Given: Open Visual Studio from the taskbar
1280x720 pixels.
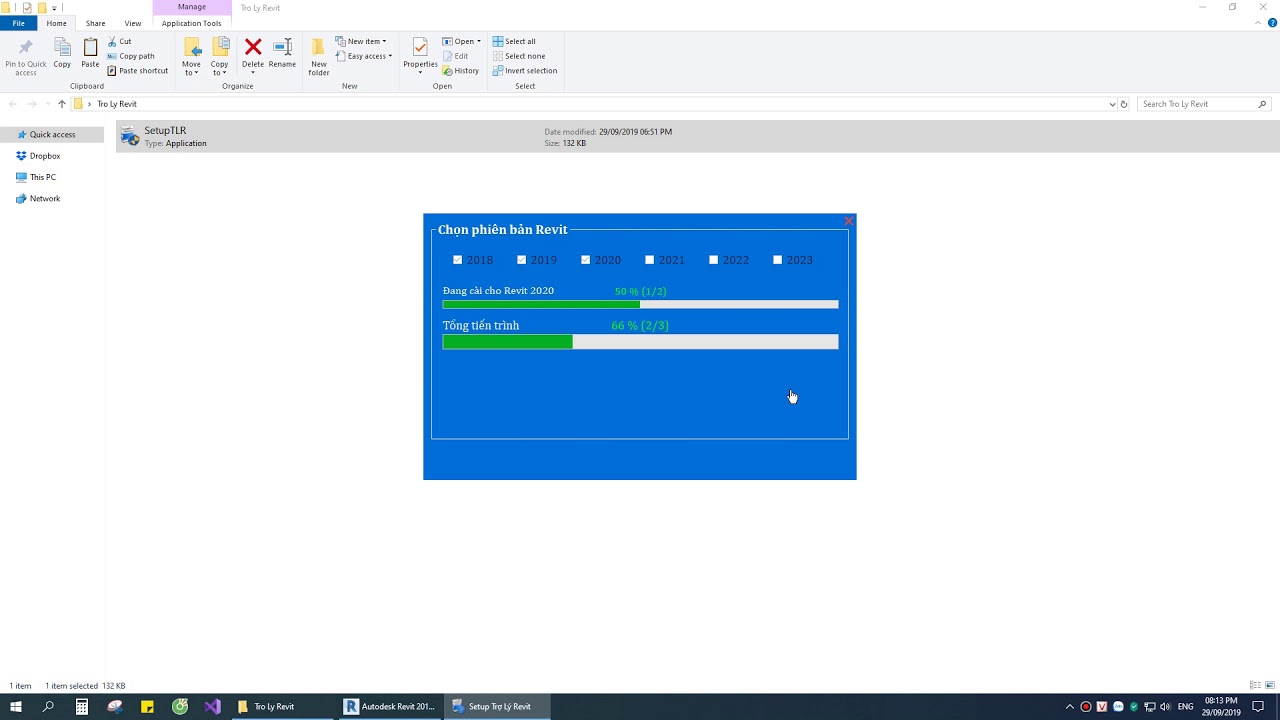Looking at the screenshot, I should [212, 706].
